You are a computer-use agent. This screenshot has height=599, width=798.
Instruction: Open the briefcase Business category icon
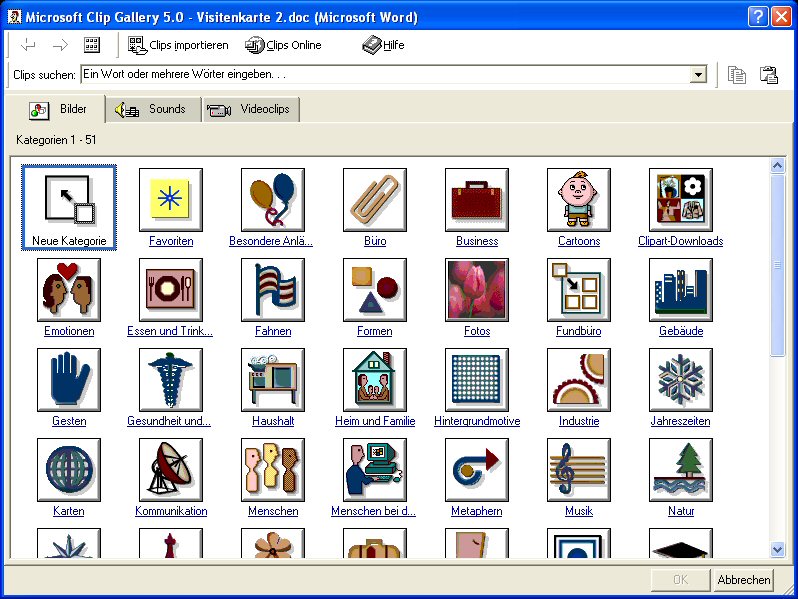click(x=477, y=200)
